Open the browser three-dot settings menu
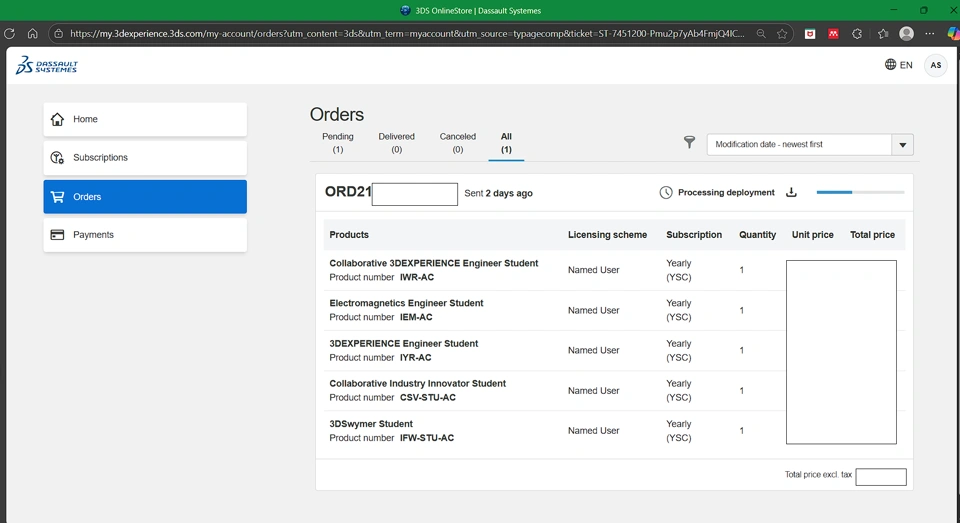The height and width of the screenshot is (523, 960). point(929,34)
